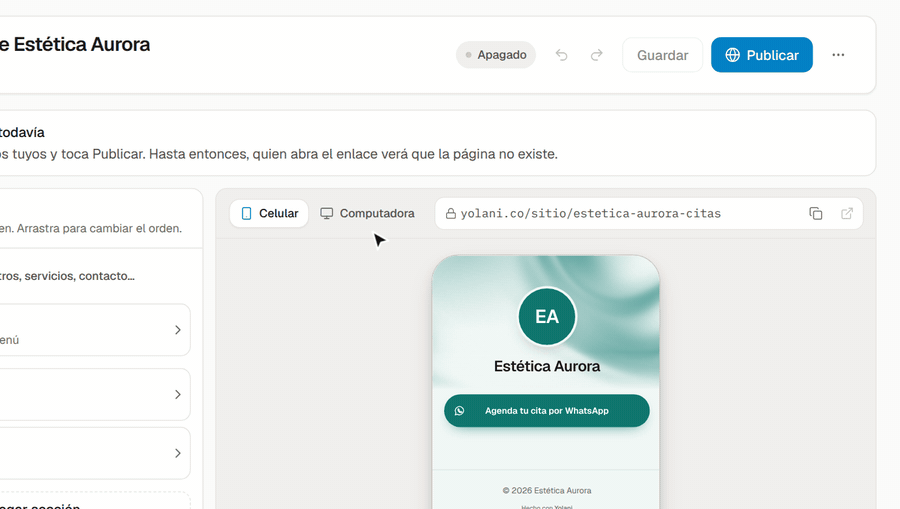Click the yolani.co/sitio/estetica-aurora-citas URL field
900x509 pixels.
(x=649, y=213)
